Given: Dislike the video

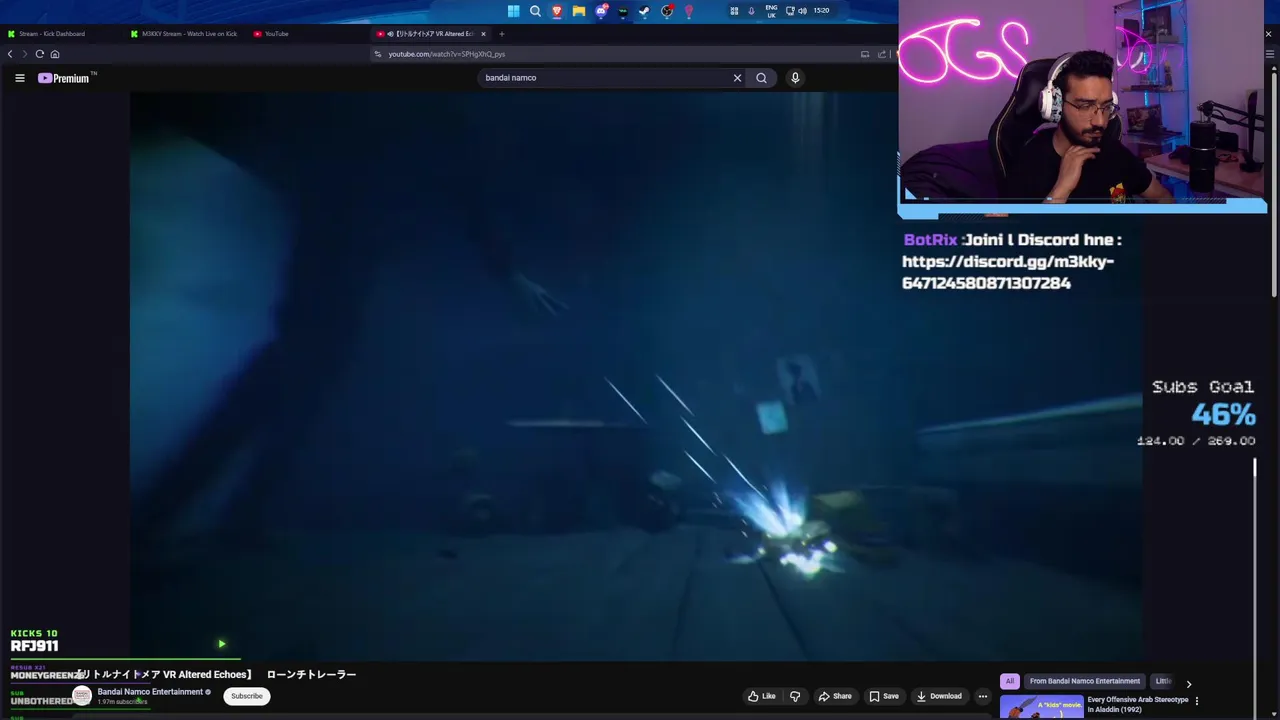Looking at the screenshot, I should 795,696.
